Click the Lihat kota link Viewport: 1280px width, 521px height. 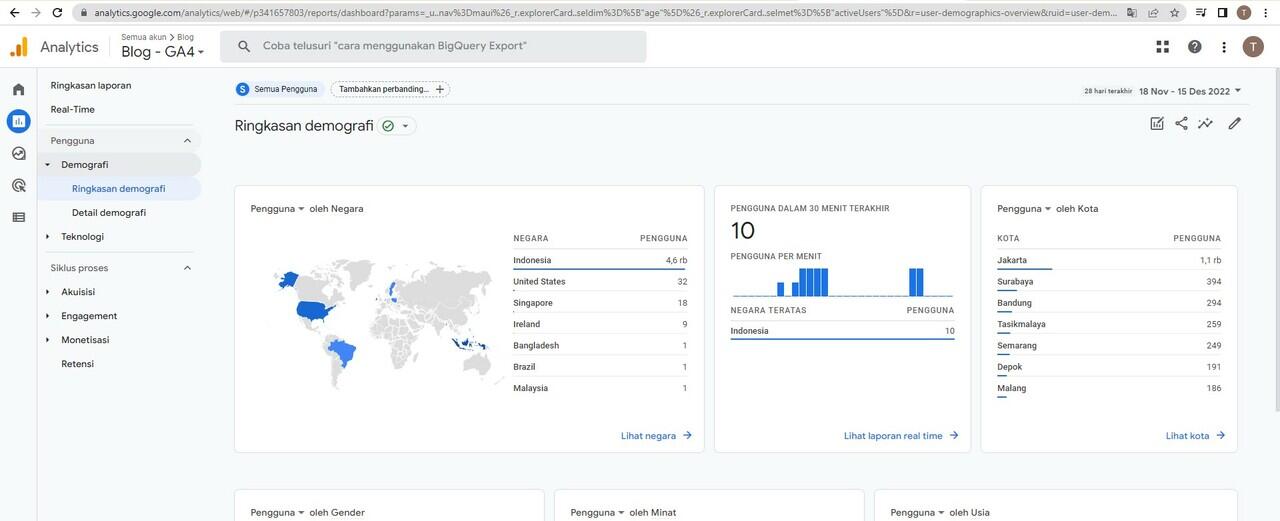pos(1195,436)
